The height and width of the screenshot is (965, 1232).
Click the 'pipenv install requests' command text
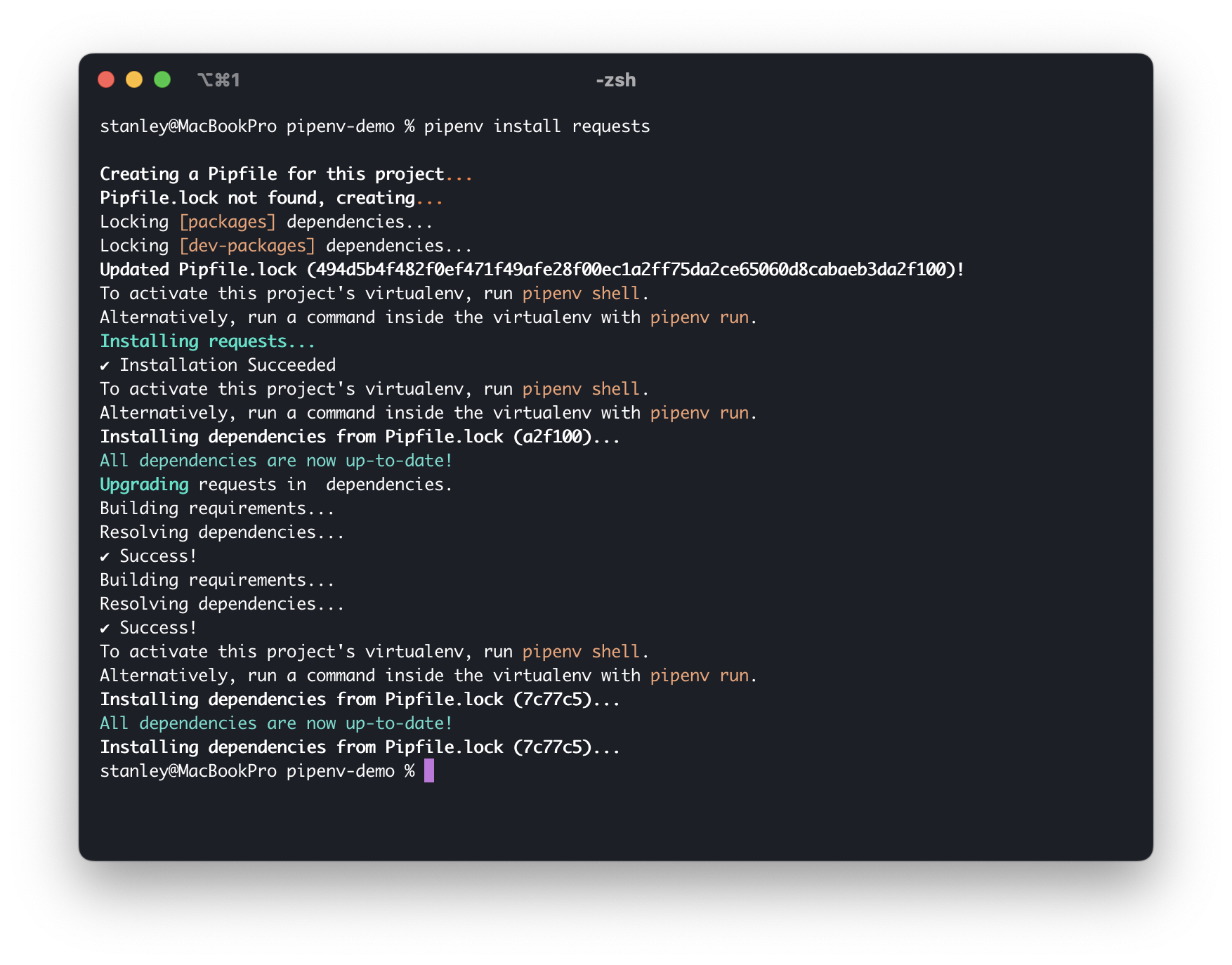pos(537,126)
